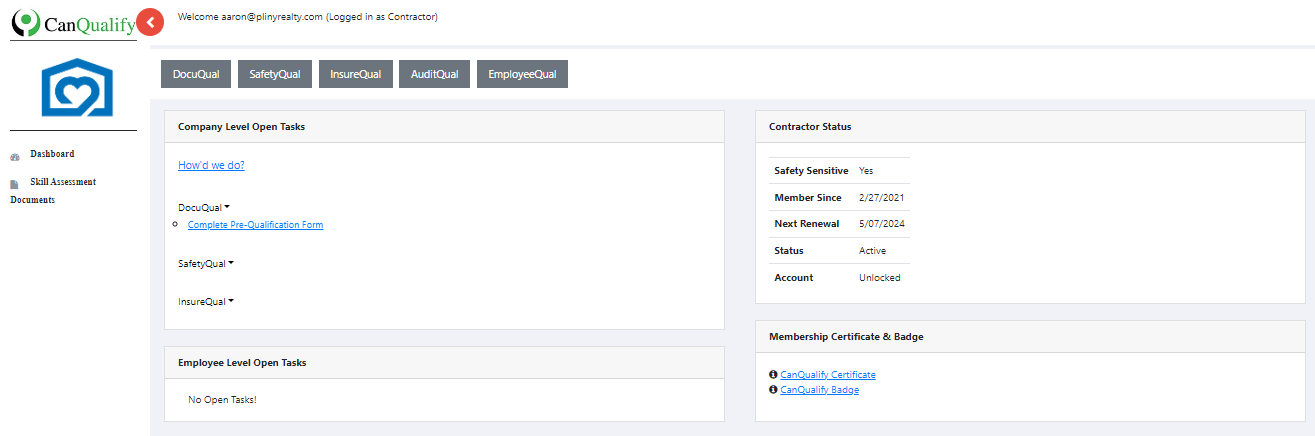Viewport: 1315px width, 436px height.
Task: Click info icon beside CanQualify Badge
Action: click(x=773, y=390)
